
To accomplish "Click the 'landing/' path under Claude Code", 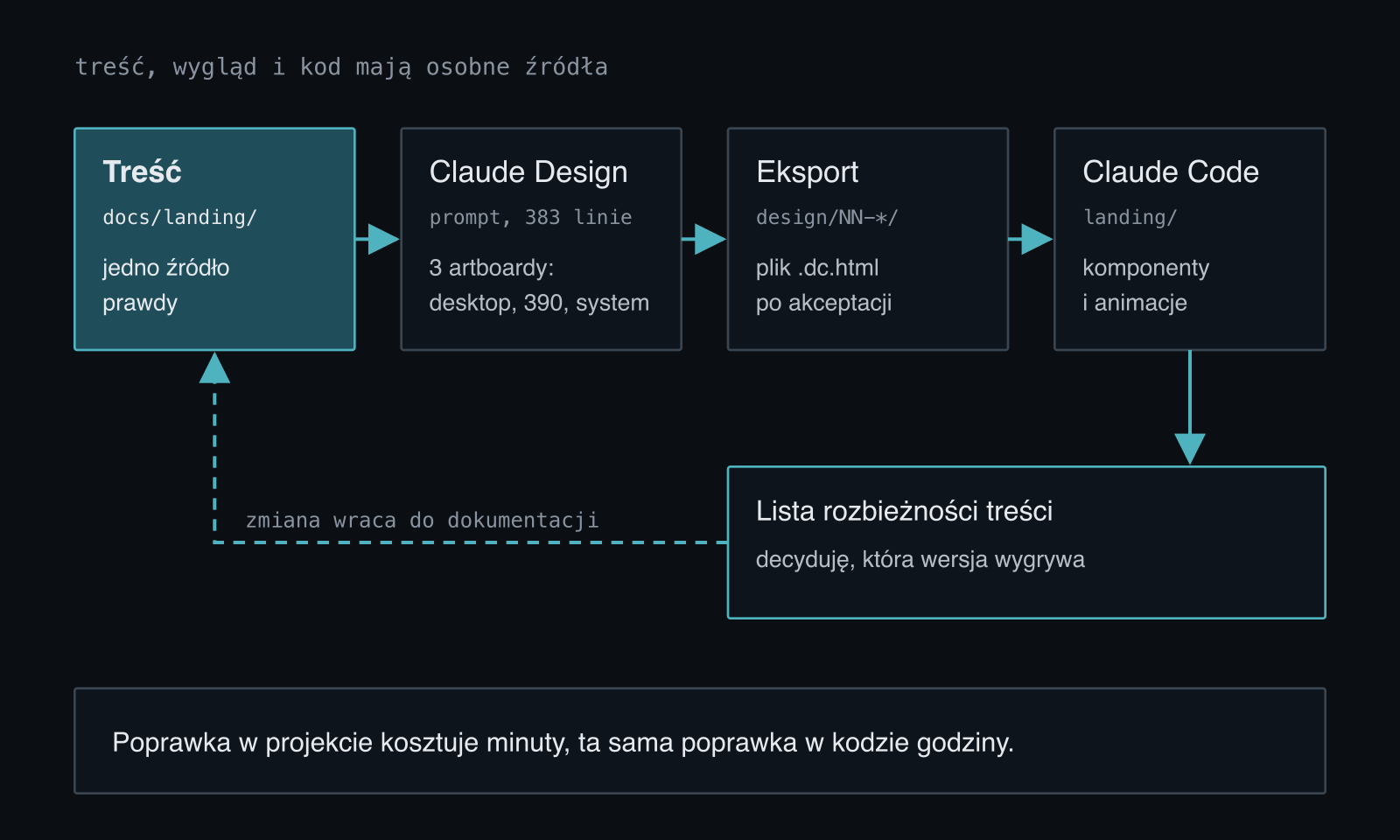I will [x=1130, y=217].
